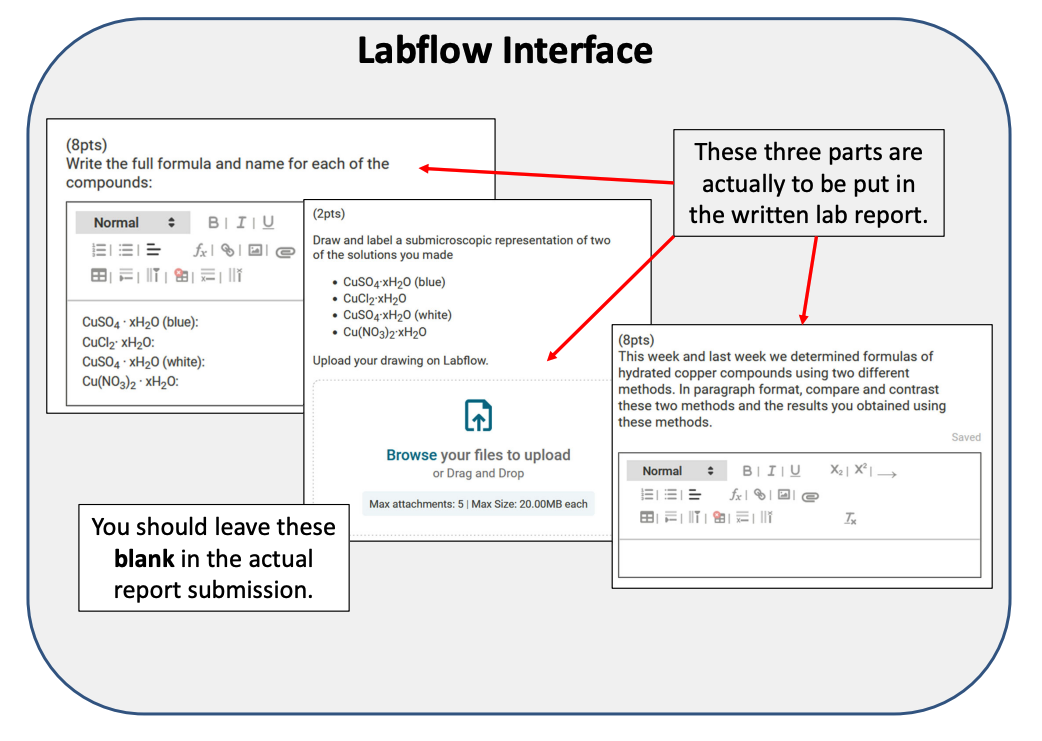Toggle Underline in the compare-methods editor toolbar
The width and height of the screenshot is (1042, 741).
click(x=795, y=471)
